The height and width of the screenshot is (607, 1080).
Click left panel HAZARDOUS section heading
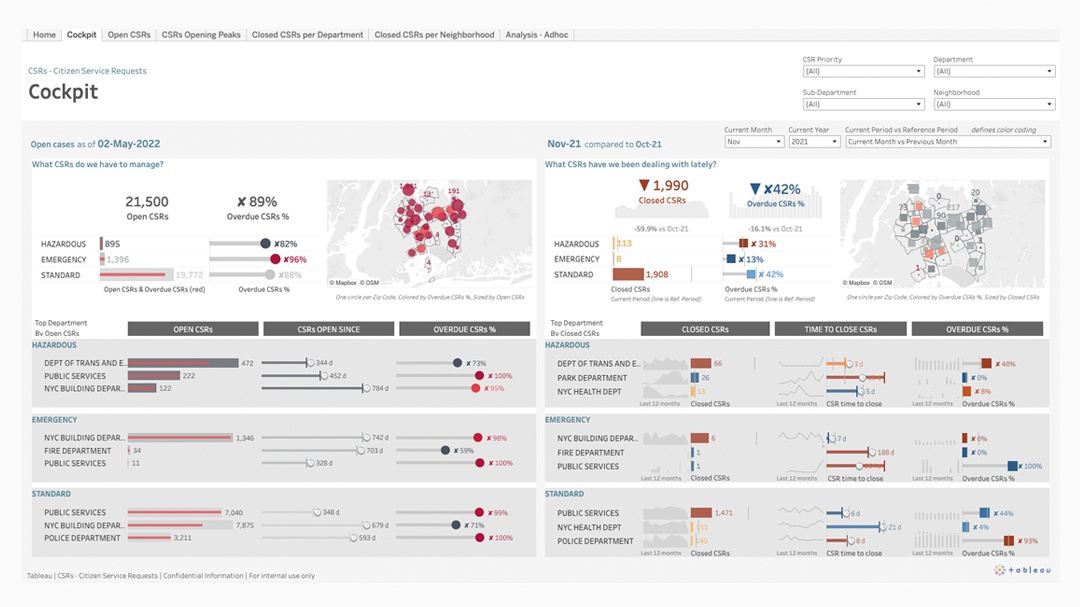click(x=54, y=344)
